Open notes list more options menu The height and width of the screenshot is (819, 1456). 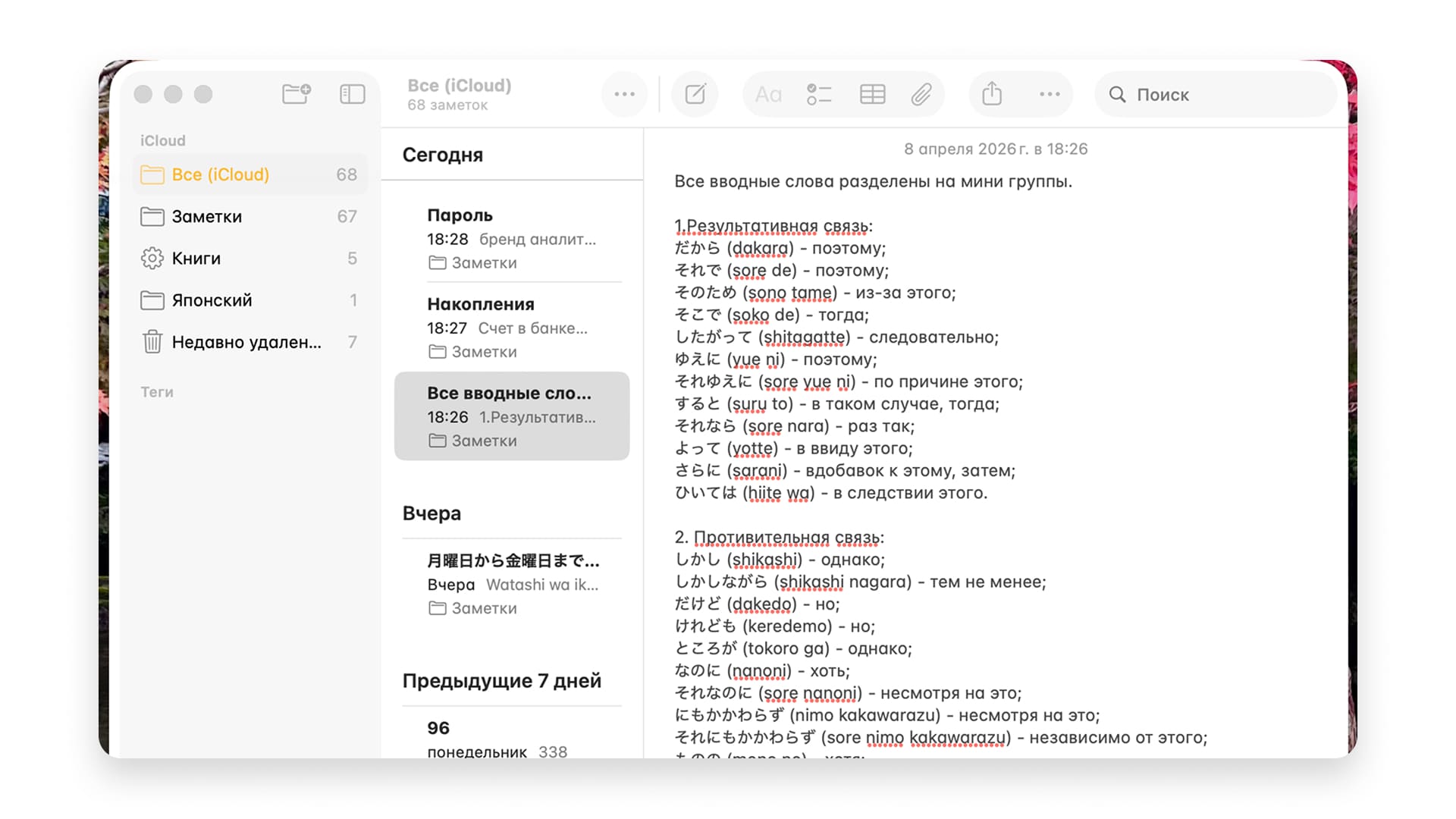pos(624,94)
